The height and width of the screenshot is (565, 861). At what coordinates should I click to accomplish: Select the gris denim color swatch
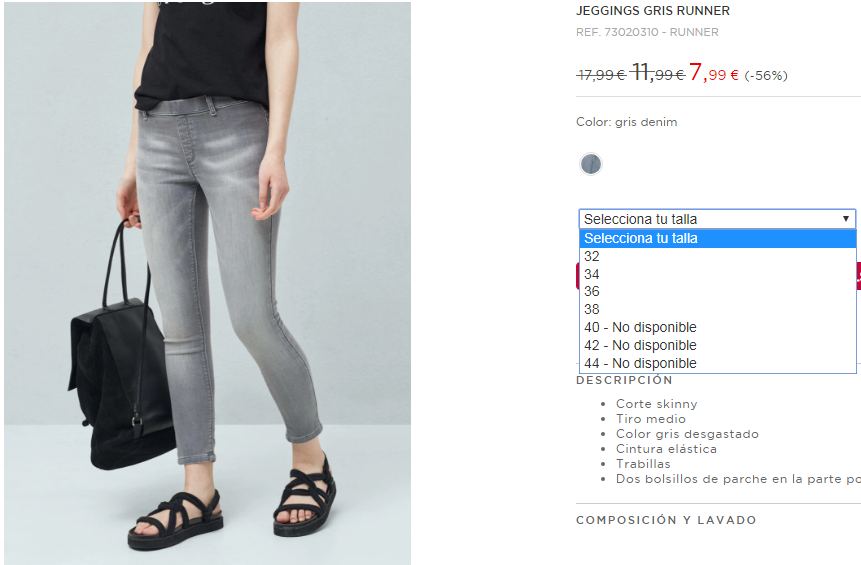click(591, 164)
